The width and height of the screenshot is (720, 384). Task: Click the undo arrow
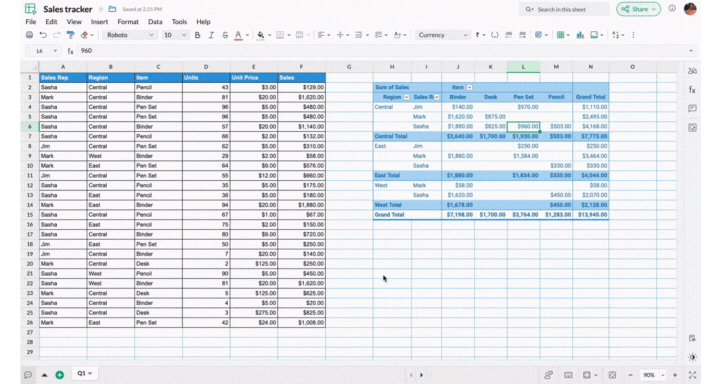pyautogui.click(x=43, y=35)
